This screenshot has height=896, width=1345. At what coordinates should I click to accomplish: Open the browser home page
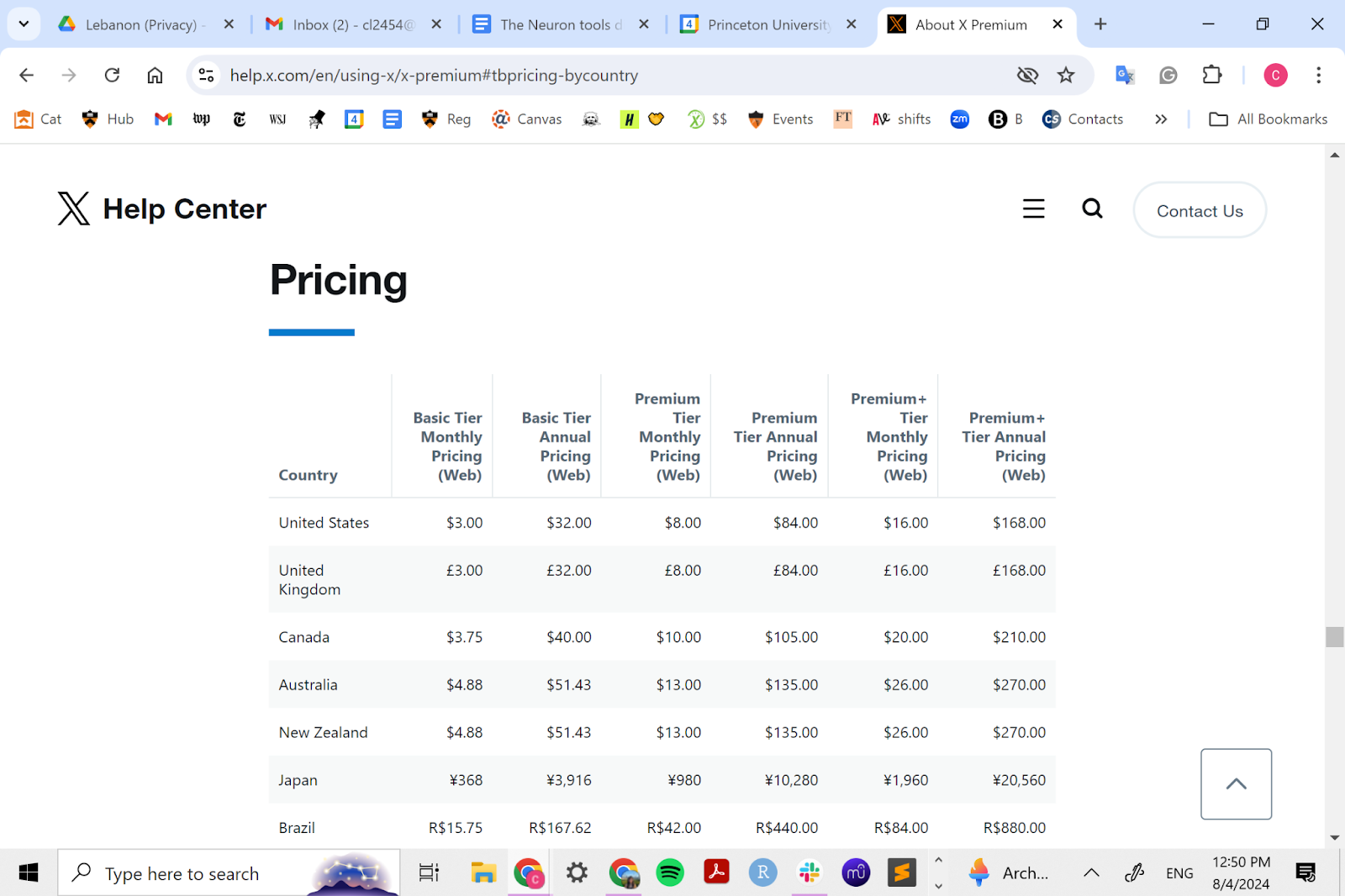tap(155, 75)
